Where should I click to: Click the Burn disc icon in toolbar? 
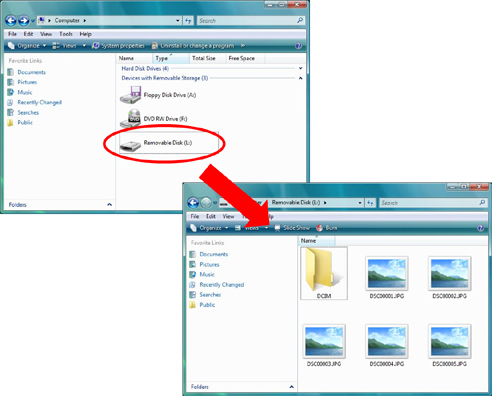[320, 228]
